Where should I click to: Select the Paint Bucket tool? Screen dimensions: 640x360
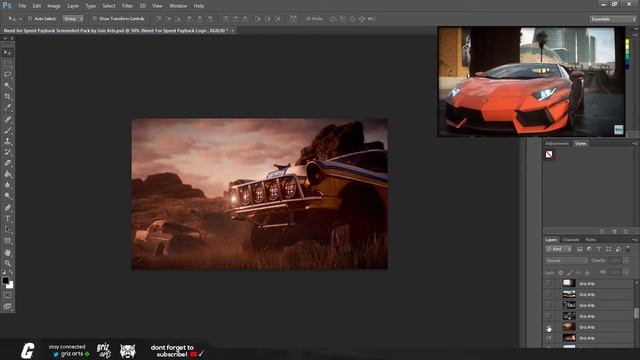[x=7, y=174]
